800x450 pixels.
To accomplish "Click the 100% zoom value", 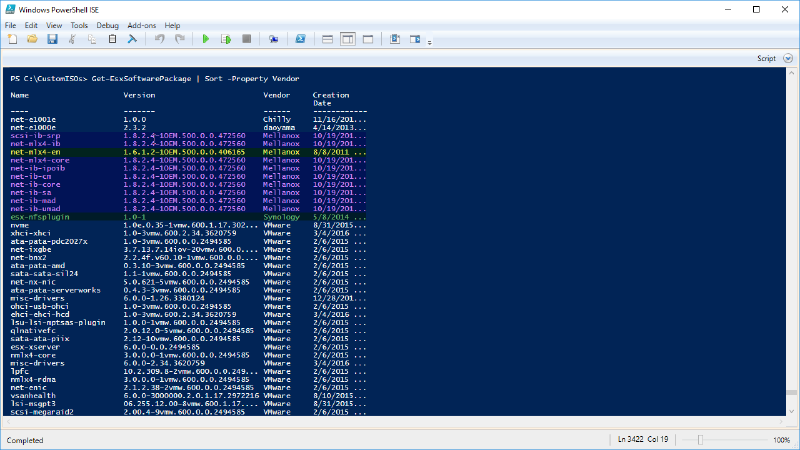I will click(x=781, y=440).
